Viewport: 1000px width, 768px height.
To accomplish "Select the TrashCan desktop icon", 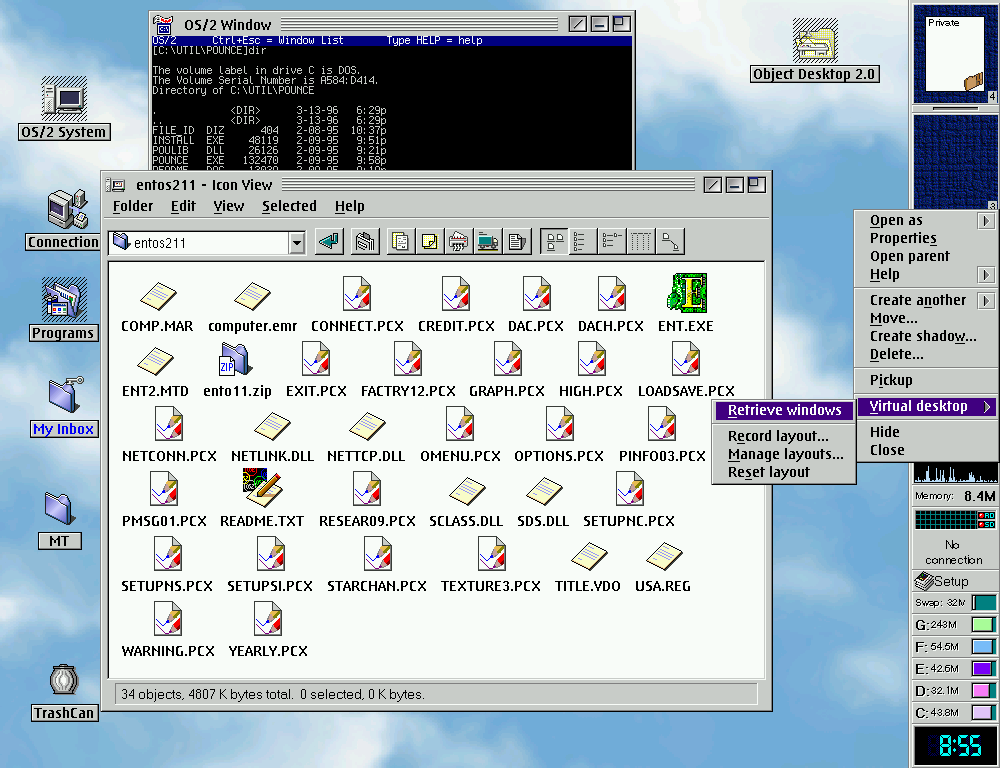I will 64,679.
